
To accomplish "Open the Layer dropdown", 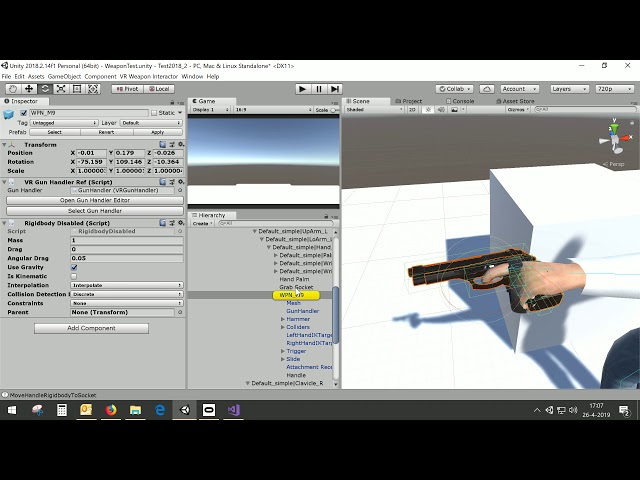I will tap(151, 122).
